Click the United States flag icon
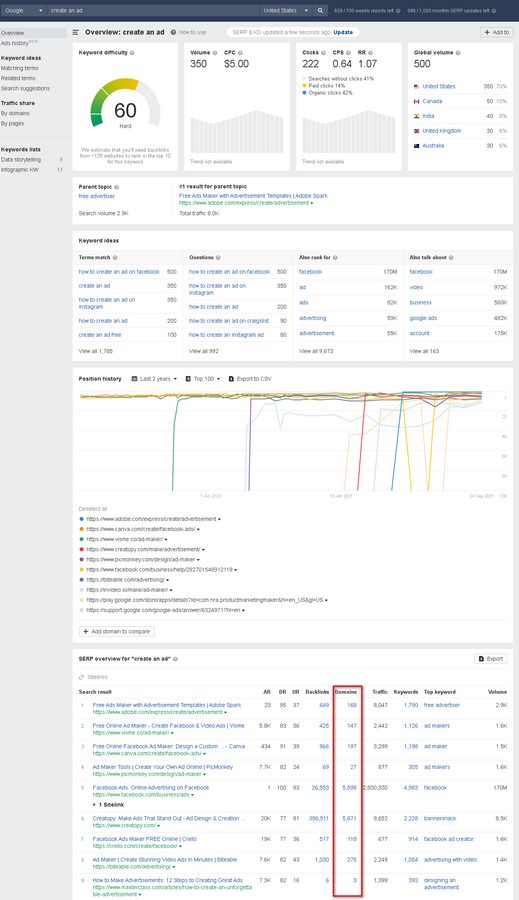This screenshot has width=519, height=900. pyautogui.click(x=416, y=87)
